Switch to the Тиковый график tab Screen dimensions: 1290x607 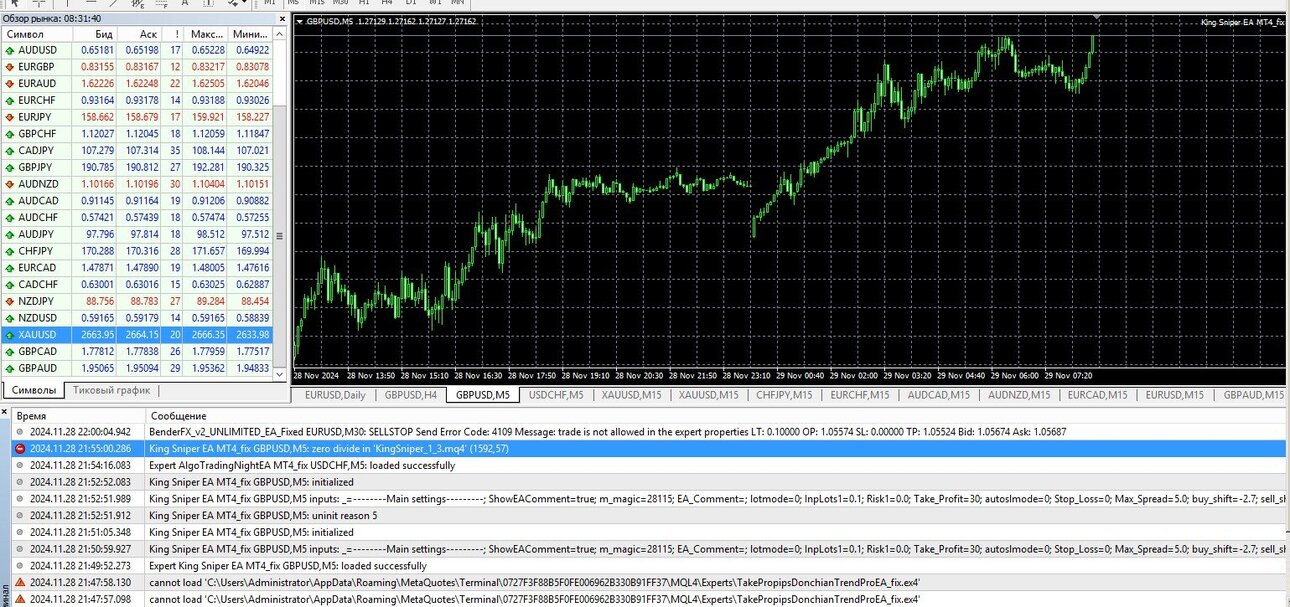click(x=111, y=390)
